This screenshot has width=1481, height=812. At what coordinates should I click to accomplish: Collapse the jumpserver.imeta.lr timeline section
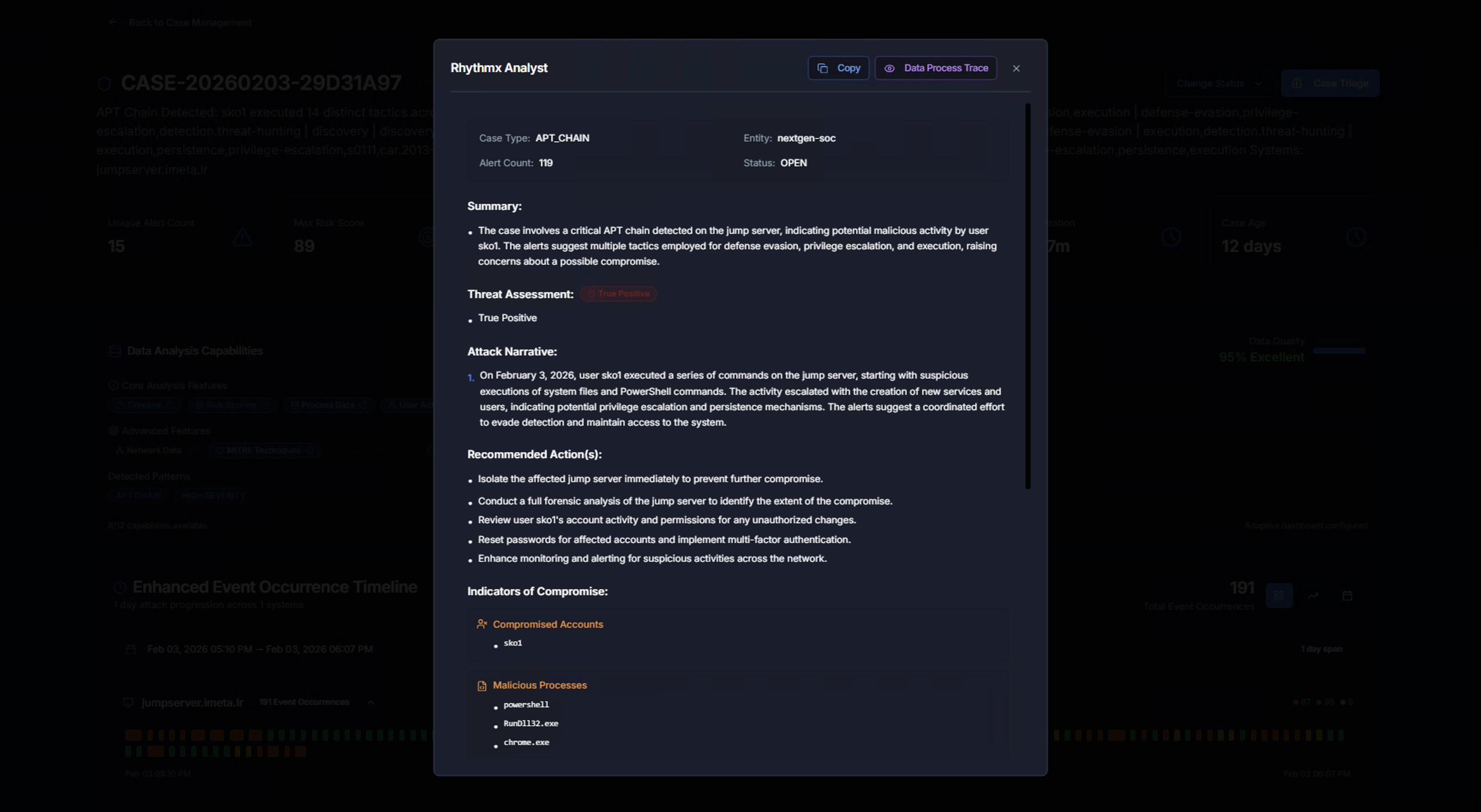click(371, 702)
